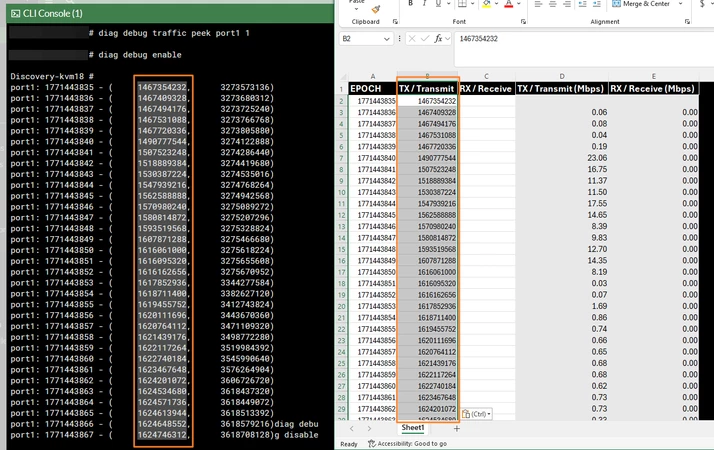Image resolution: width=714 pixels, height=450 pixels.
Task: Apply the yellow Fill Color bucket
Action: [486, 4]
